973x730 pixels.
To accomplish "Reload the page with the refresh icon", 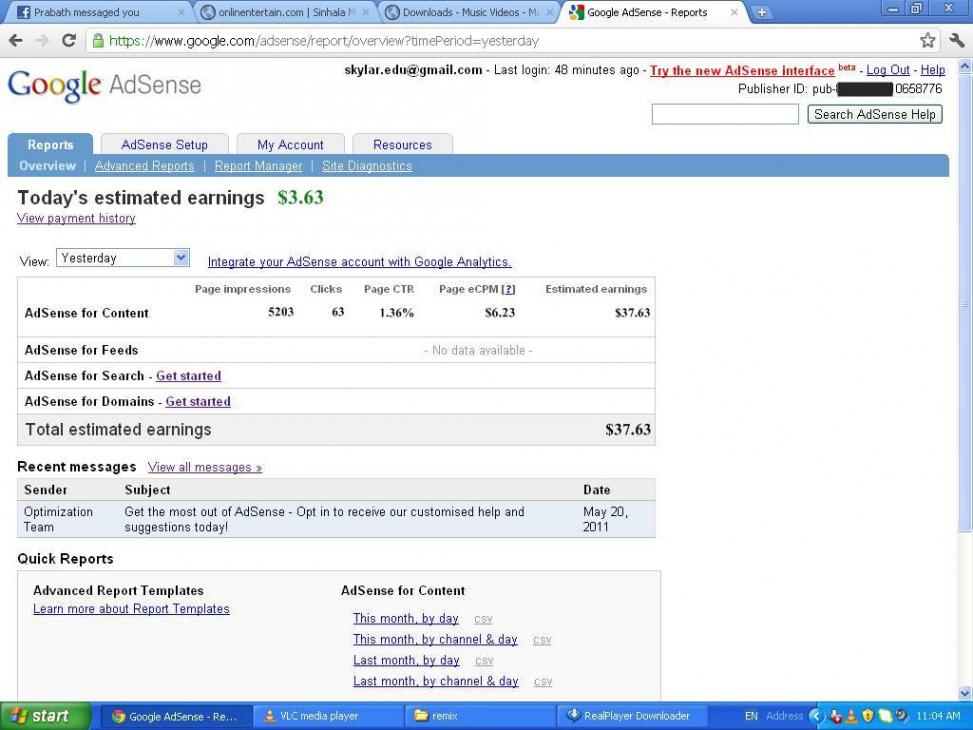I will coord(69,41).
